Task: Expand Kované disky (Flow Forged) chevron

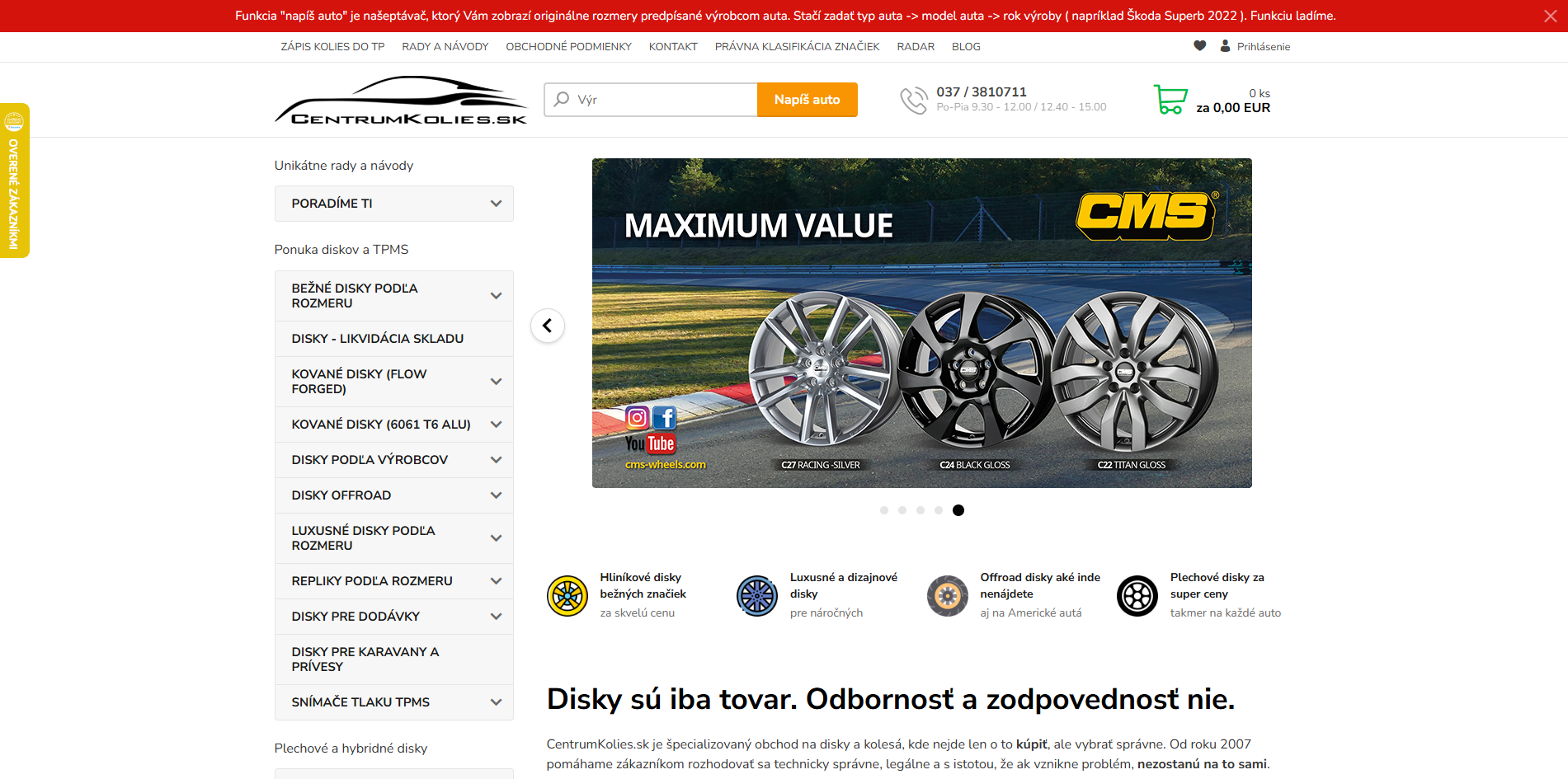Action: pos(496,382)
